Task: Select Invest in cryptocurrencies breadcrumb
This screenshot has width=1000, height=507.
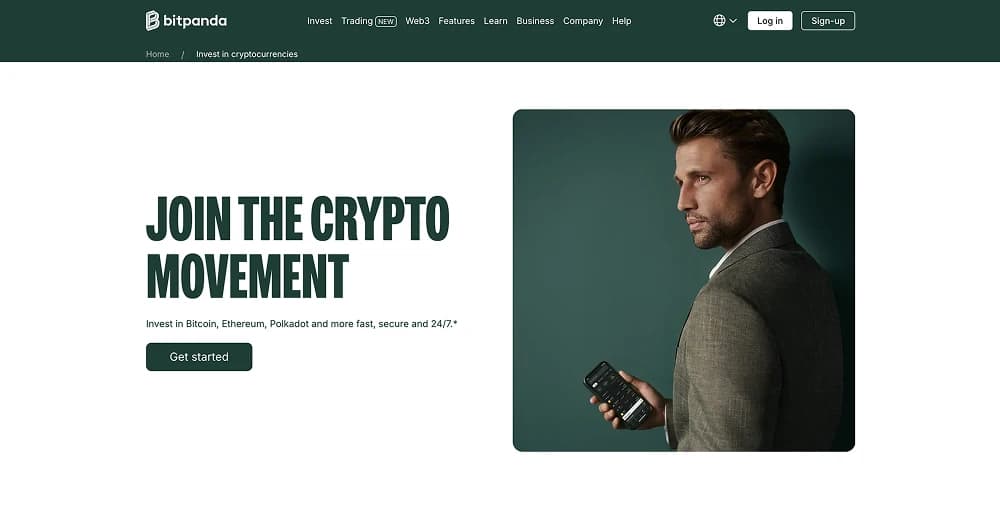Action: [247, 54]
